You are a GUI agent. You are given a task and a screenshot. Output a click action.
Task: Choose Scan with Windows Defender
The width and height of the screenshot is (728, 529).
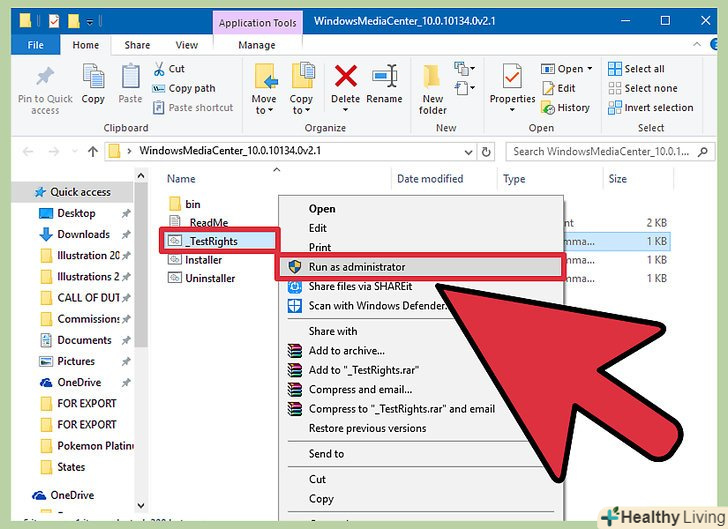pyautogui.click(x=377, y=306)
